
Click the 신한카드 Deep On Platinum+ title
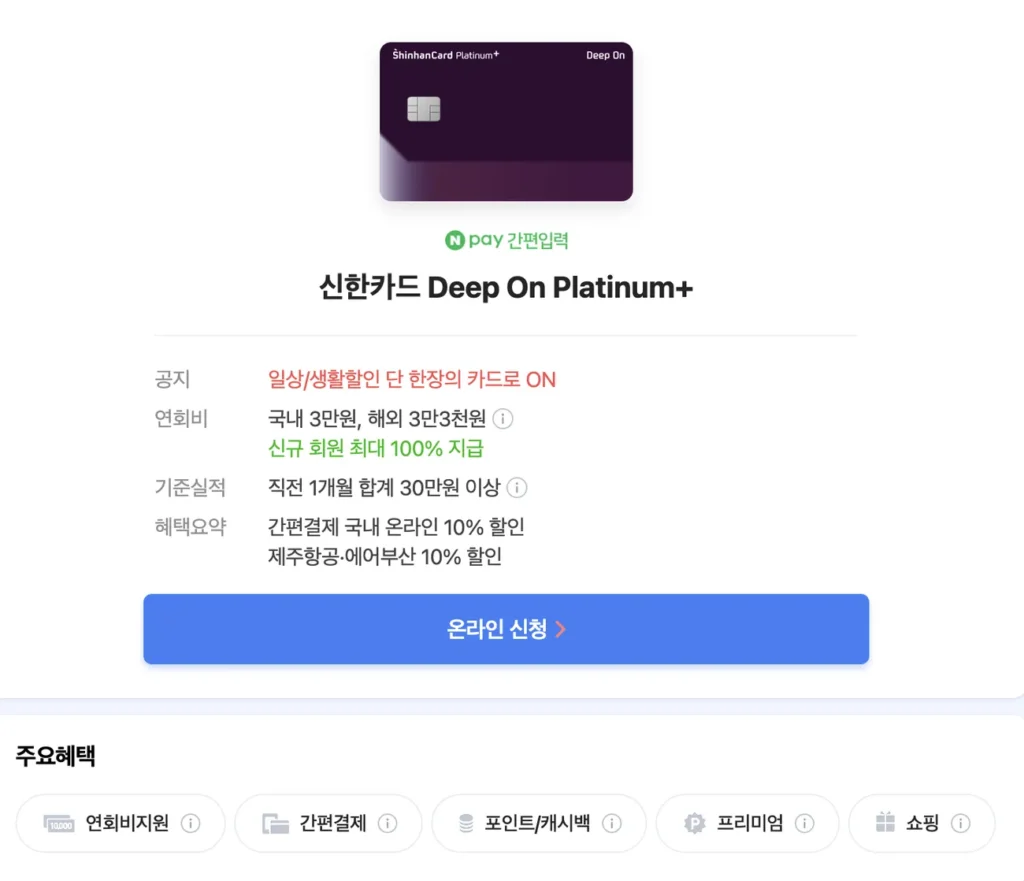pyautogui.click(x=506, y=287)
